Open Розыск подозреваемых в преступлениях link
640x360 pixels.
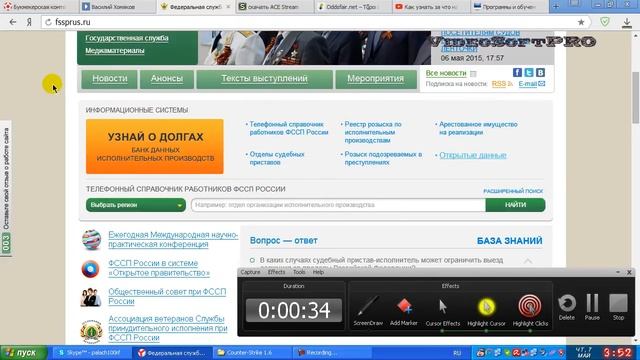(x=383, y=158)
